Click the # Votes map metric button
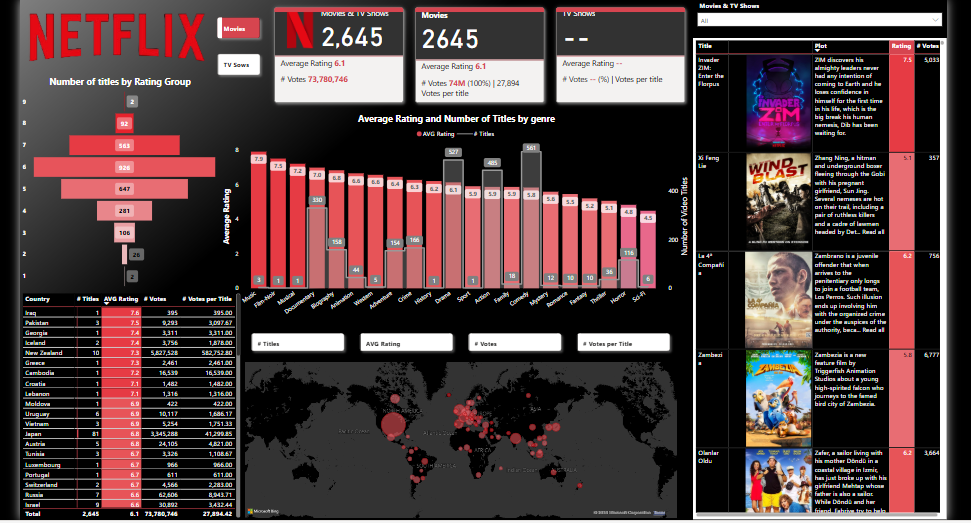Screen dimensions: 971x523 [x=515, y=343]
